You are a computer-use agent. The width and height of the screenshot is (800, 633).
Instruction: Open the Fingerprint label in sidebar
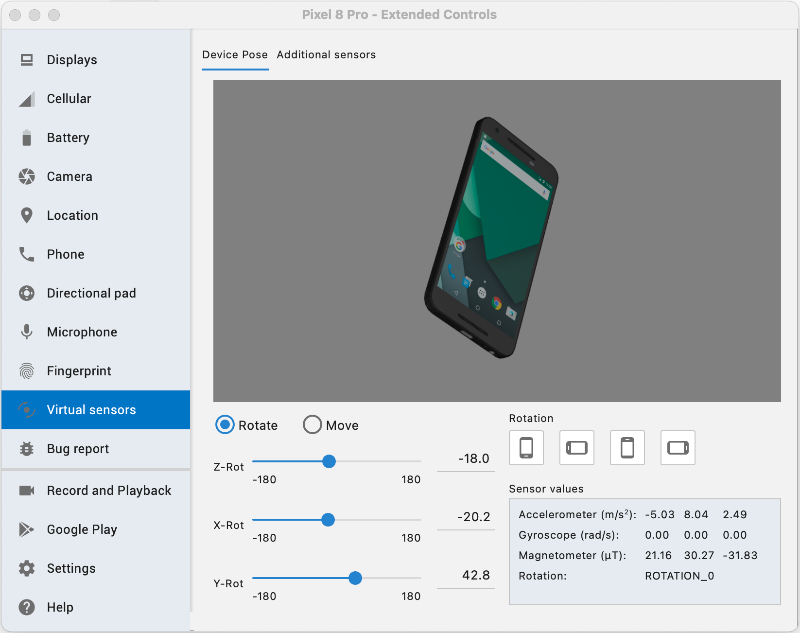pos(79,371)
